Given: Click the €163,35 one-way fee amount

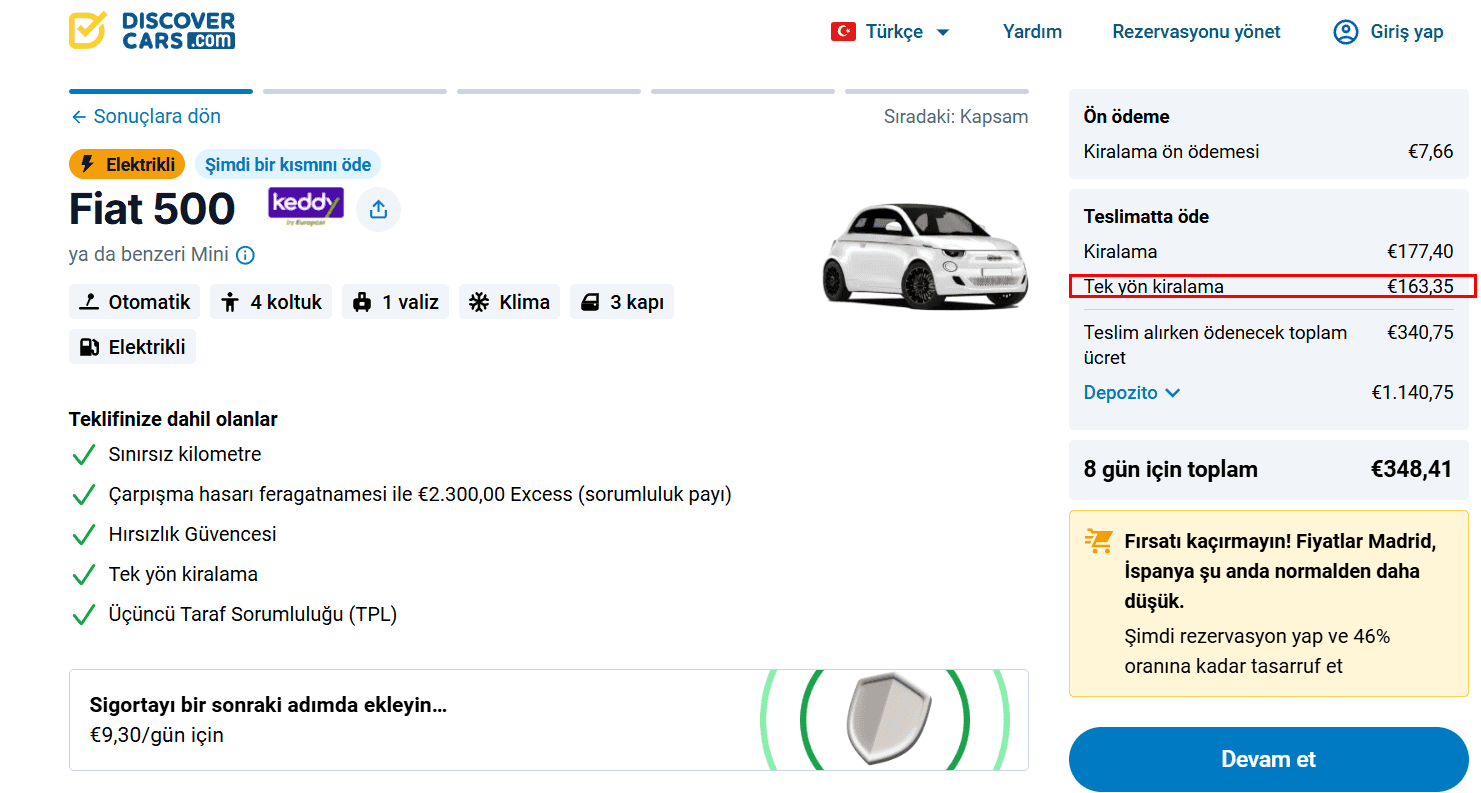Looking at the screenshot, I should 1420,287.
